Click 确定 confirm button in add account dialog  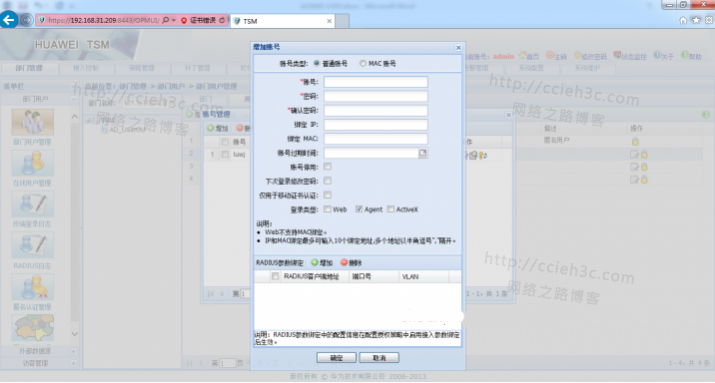(337, 358)
